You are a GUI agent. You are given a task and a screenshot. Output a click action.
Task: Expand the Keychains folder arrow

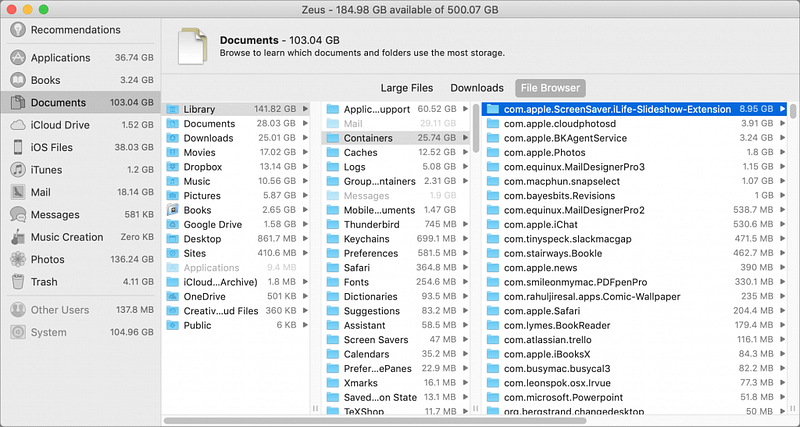465,239
